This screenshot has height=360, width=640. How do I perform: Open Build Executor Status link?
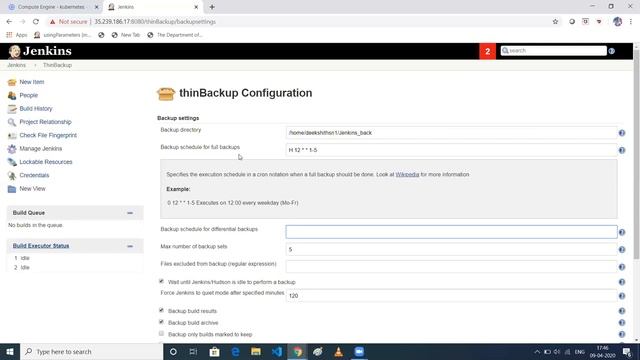click(x=41, y=246)
